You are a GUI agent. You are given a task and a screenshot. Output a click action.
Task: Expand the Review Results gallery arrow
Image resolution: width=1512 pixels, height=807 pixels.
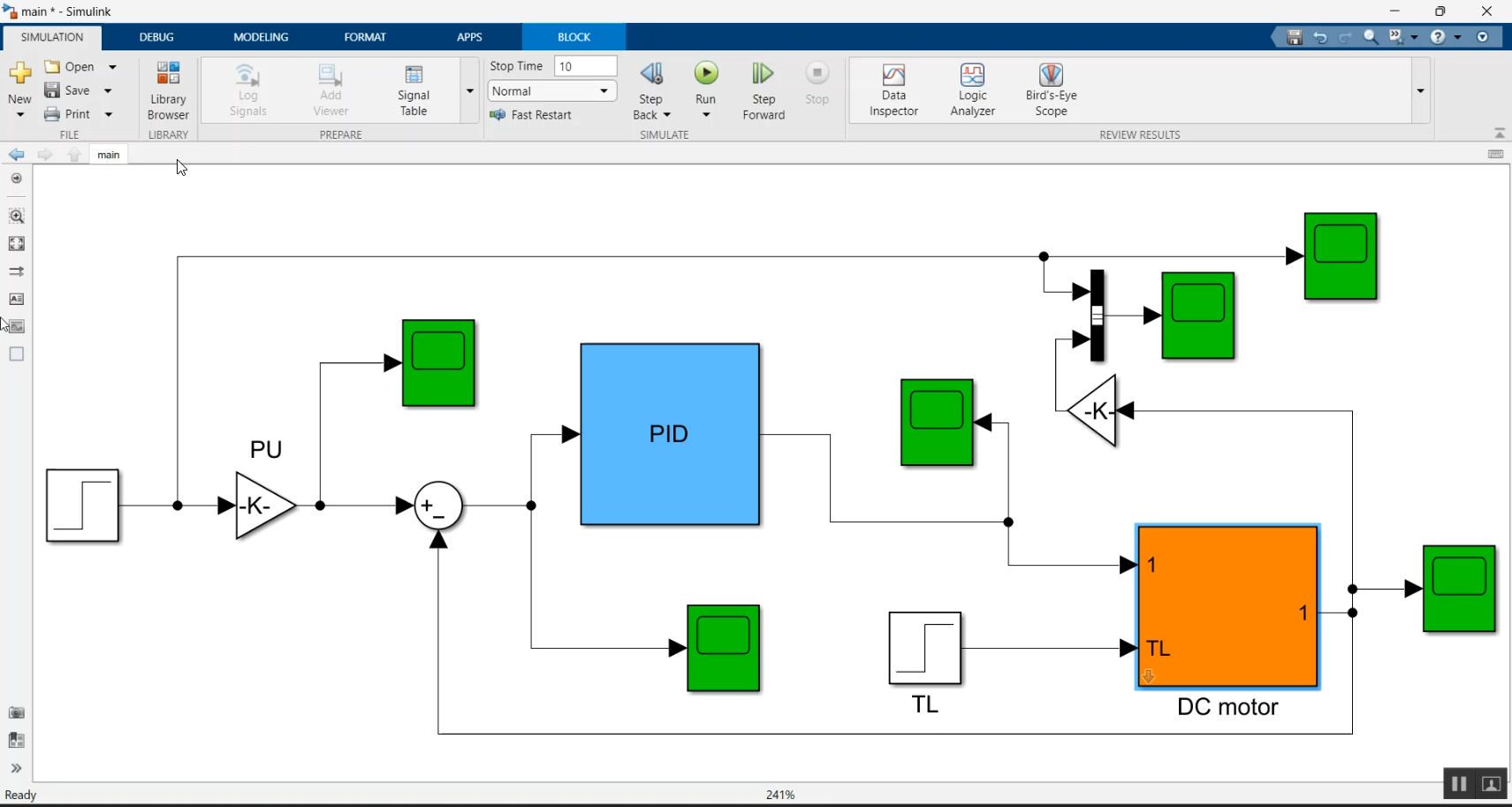1420,91
